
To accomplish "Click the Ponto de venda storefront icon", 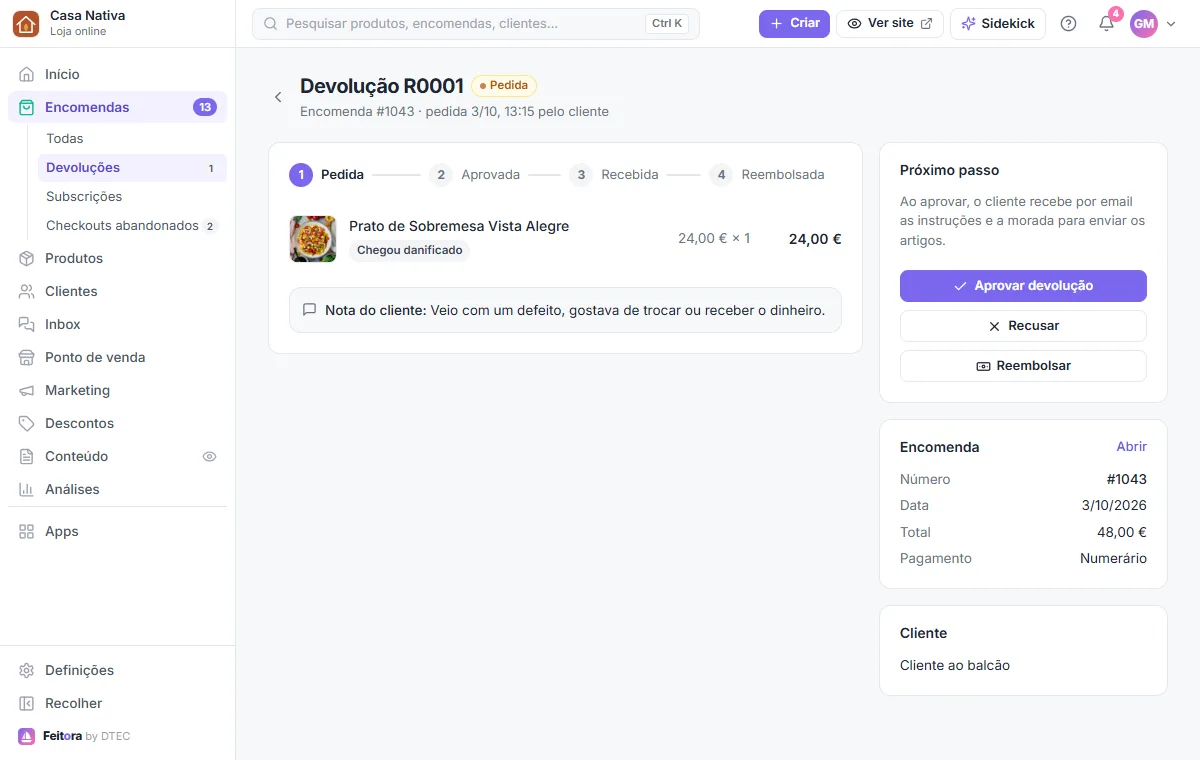I will tap(26, 357).
